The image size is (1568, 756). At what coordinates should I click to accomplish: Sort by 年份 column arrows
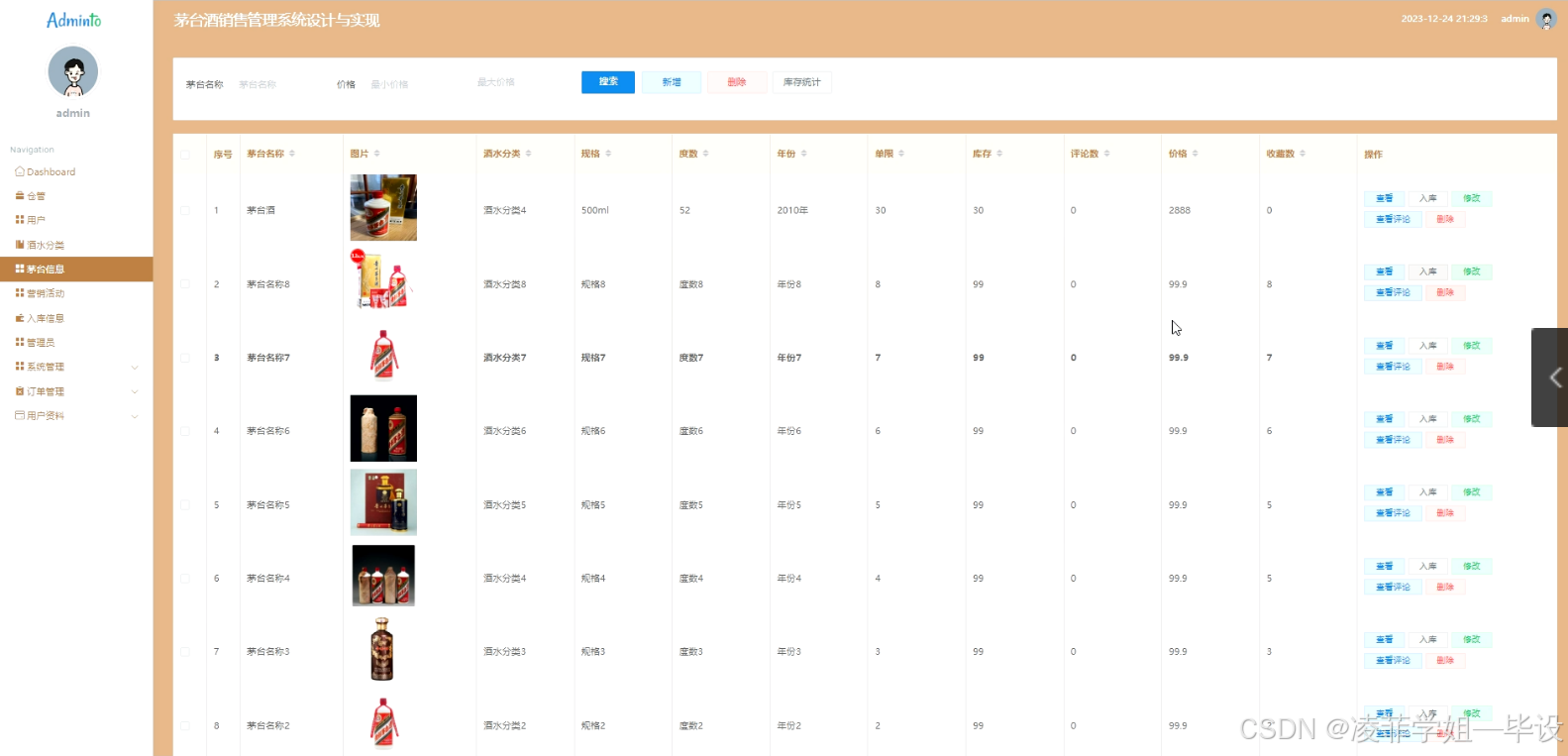804,154
